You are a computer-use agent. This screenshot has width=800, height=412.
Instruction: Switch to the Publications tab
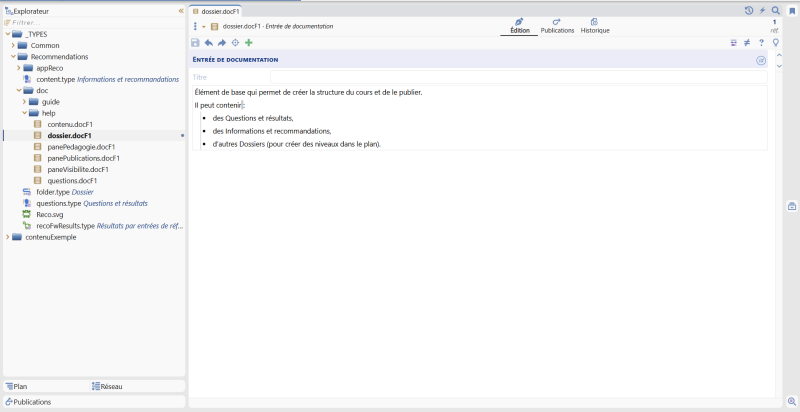pyautogui.click(x=557, y=26)
